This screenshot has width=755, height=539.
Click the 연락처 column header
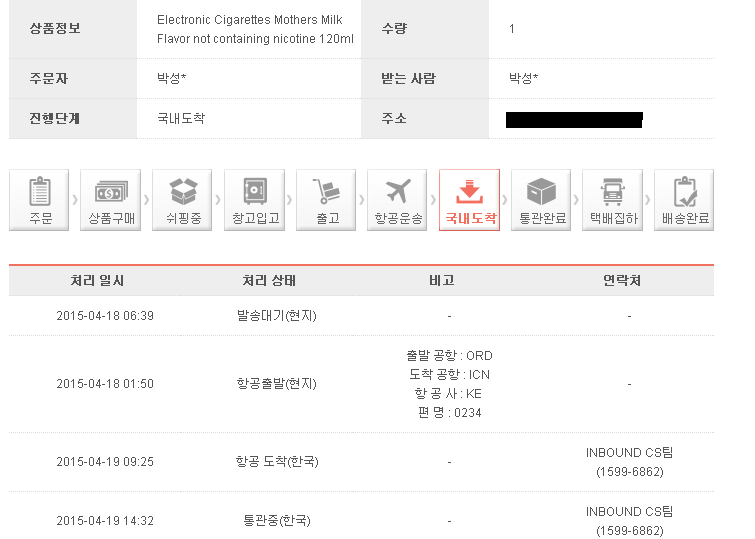[622, 280]
